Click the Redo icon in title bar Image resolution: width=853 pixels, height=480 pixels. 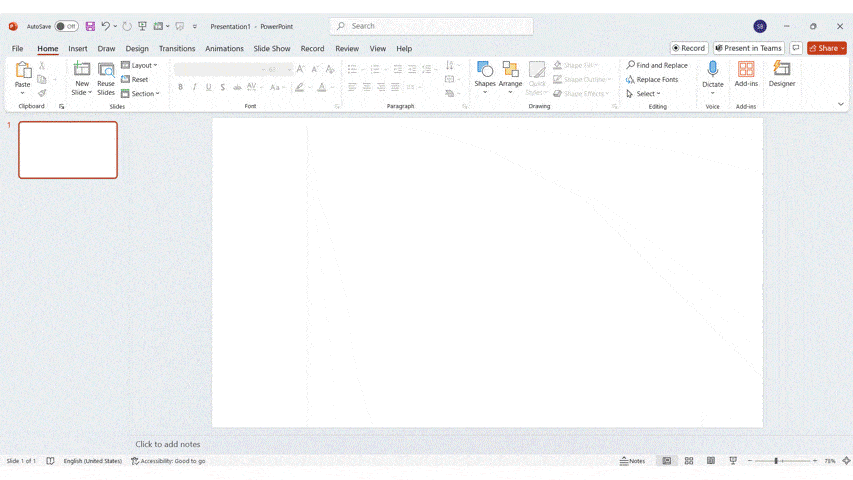click(x=127, y=26)
